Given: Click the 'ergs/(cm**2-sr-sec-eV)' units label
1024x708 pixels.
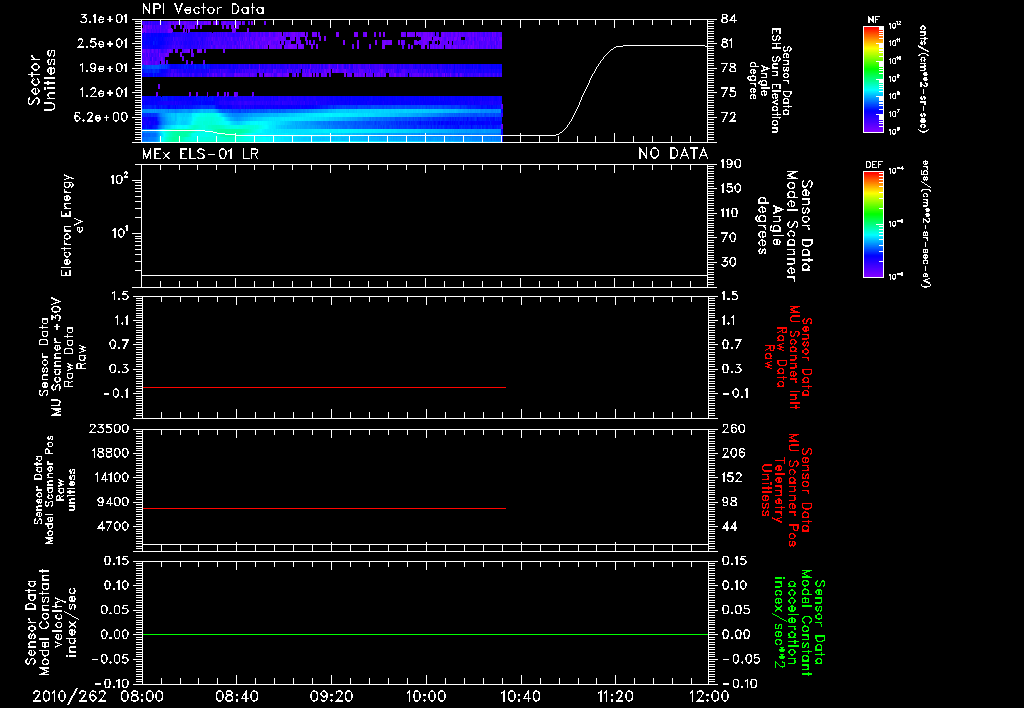Looking at the screenshot, I should pyautogui.click(x=925, y=224).
